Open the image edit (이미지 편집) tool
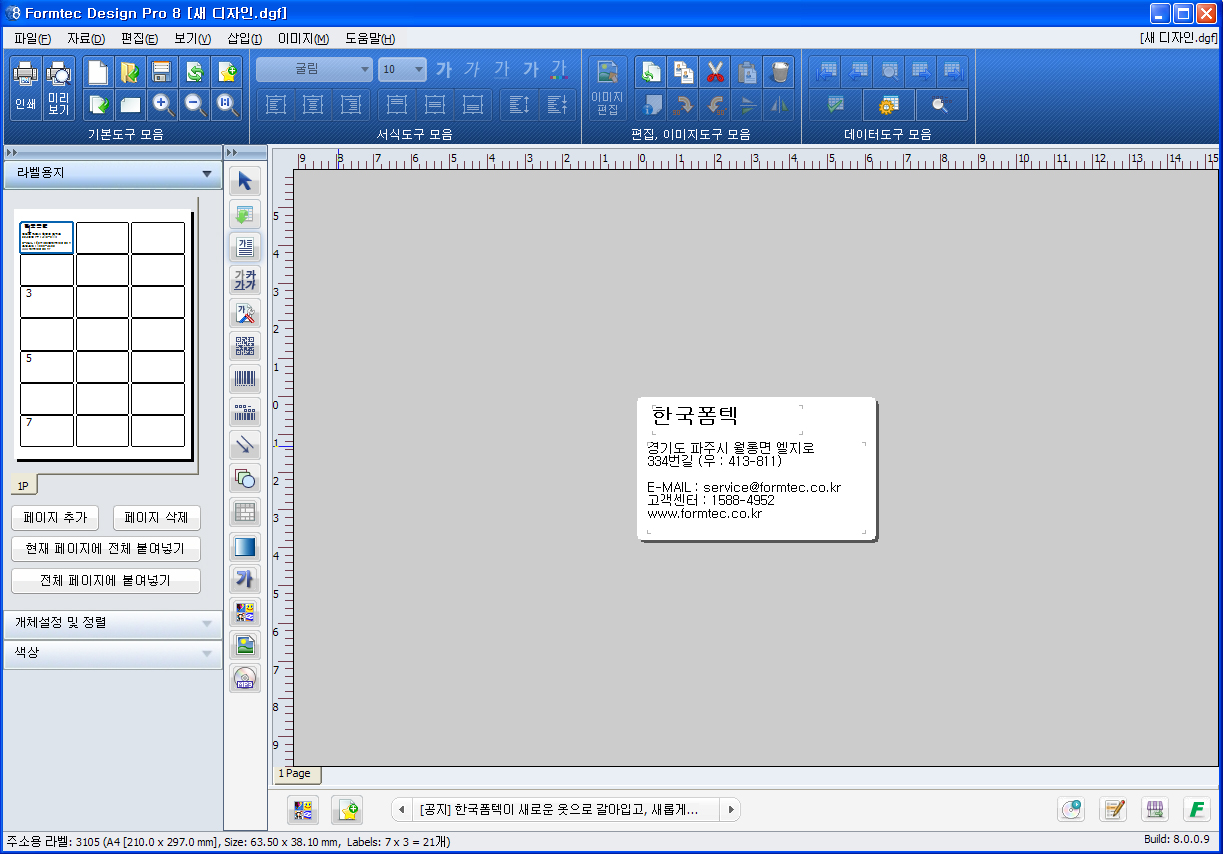The height and width of the screenshot is (854, 1223). pyautogui.click(x=607, y=88)
